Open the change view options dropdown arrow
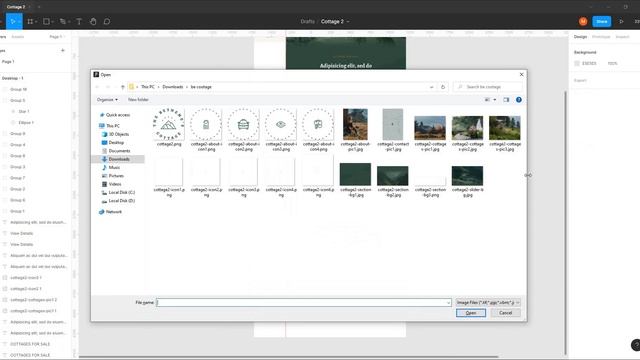Screen dimensions: 640x360 point(495,100)
